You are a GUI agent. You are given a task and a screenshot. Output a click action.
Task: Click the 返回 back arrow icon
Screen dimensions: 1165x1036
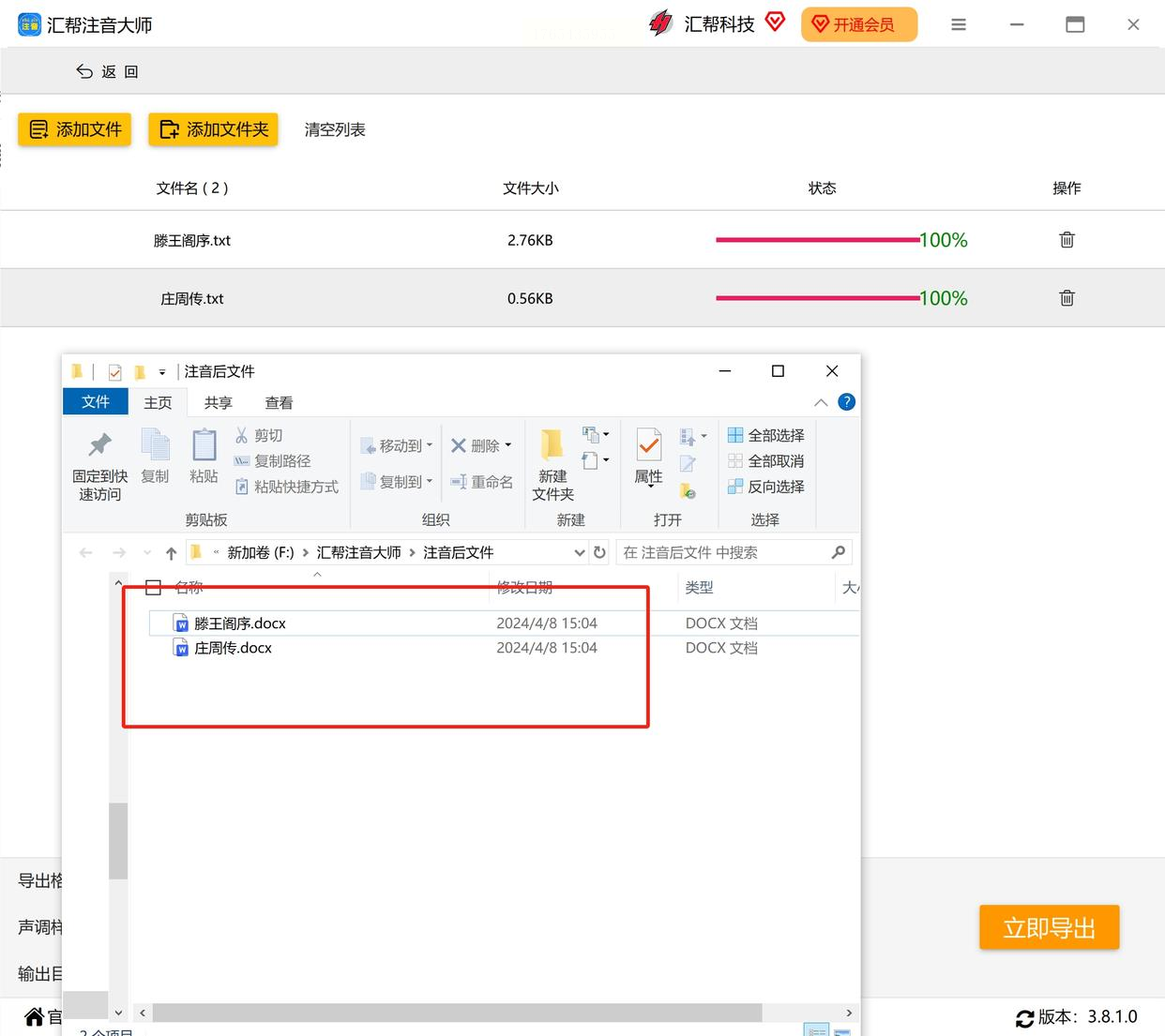click(x=84, y=71)
